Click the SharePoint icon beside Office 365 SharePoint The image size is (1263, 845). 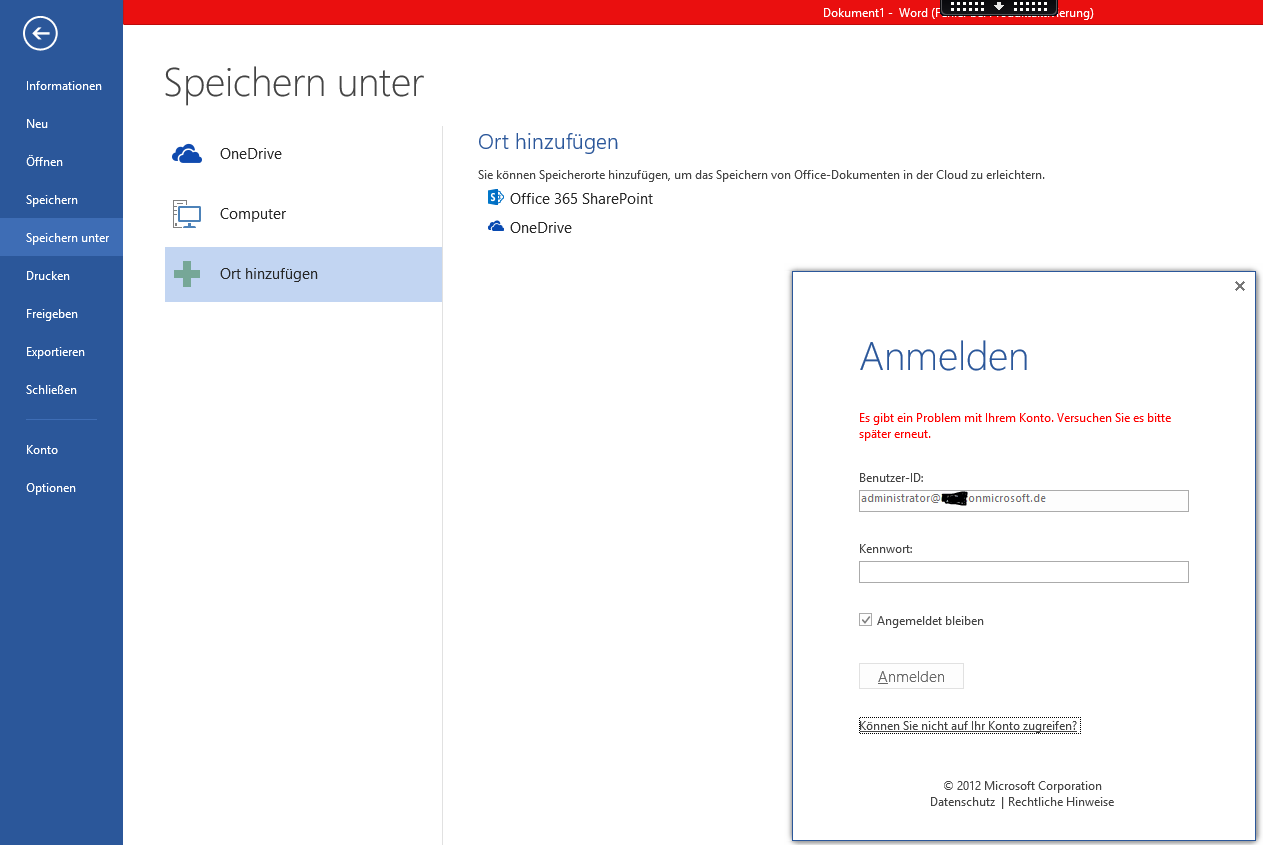point(495,198)
